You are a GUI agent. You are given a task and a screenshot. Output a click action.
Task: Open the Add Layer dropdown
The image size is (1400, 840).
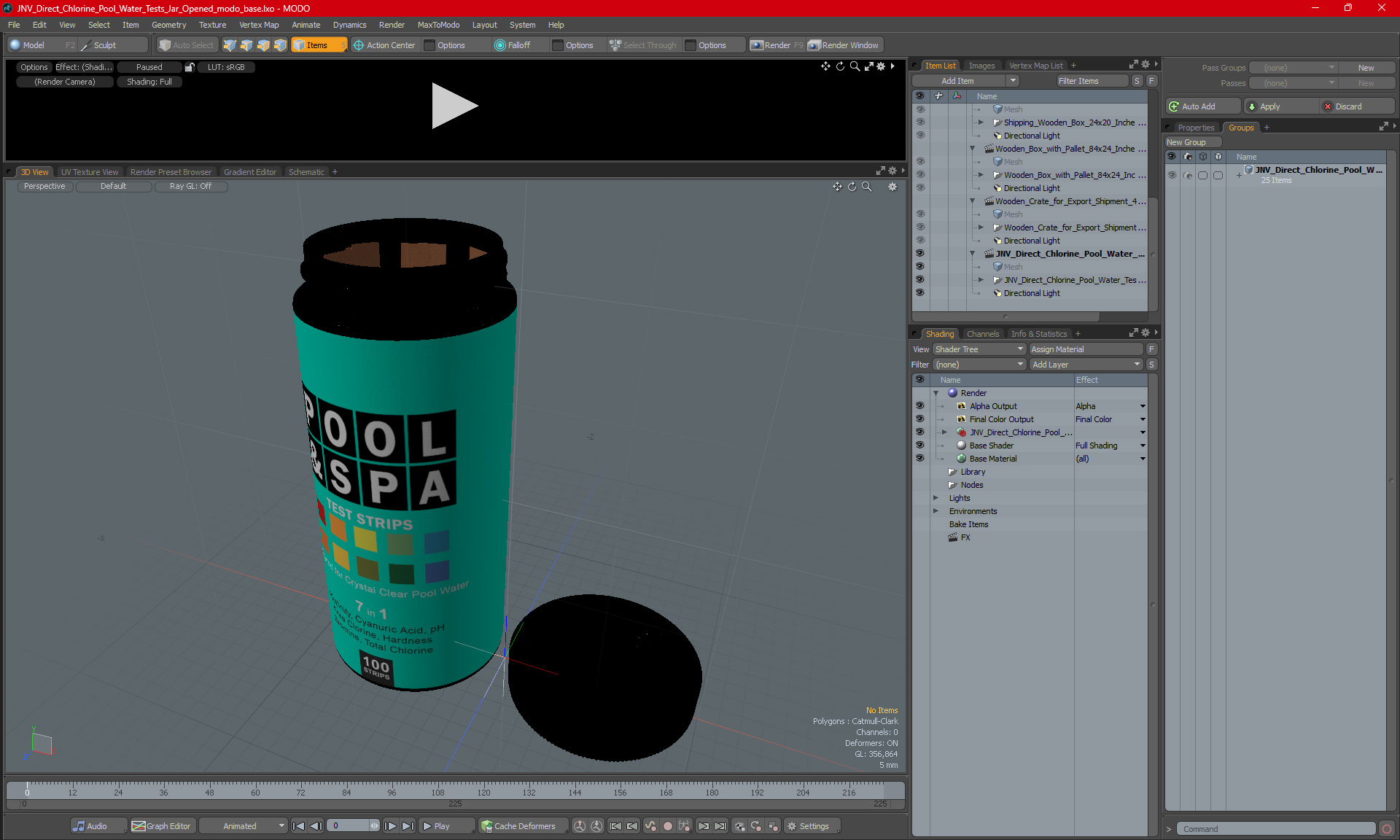pyautogui.click(x=1086, y=365)
